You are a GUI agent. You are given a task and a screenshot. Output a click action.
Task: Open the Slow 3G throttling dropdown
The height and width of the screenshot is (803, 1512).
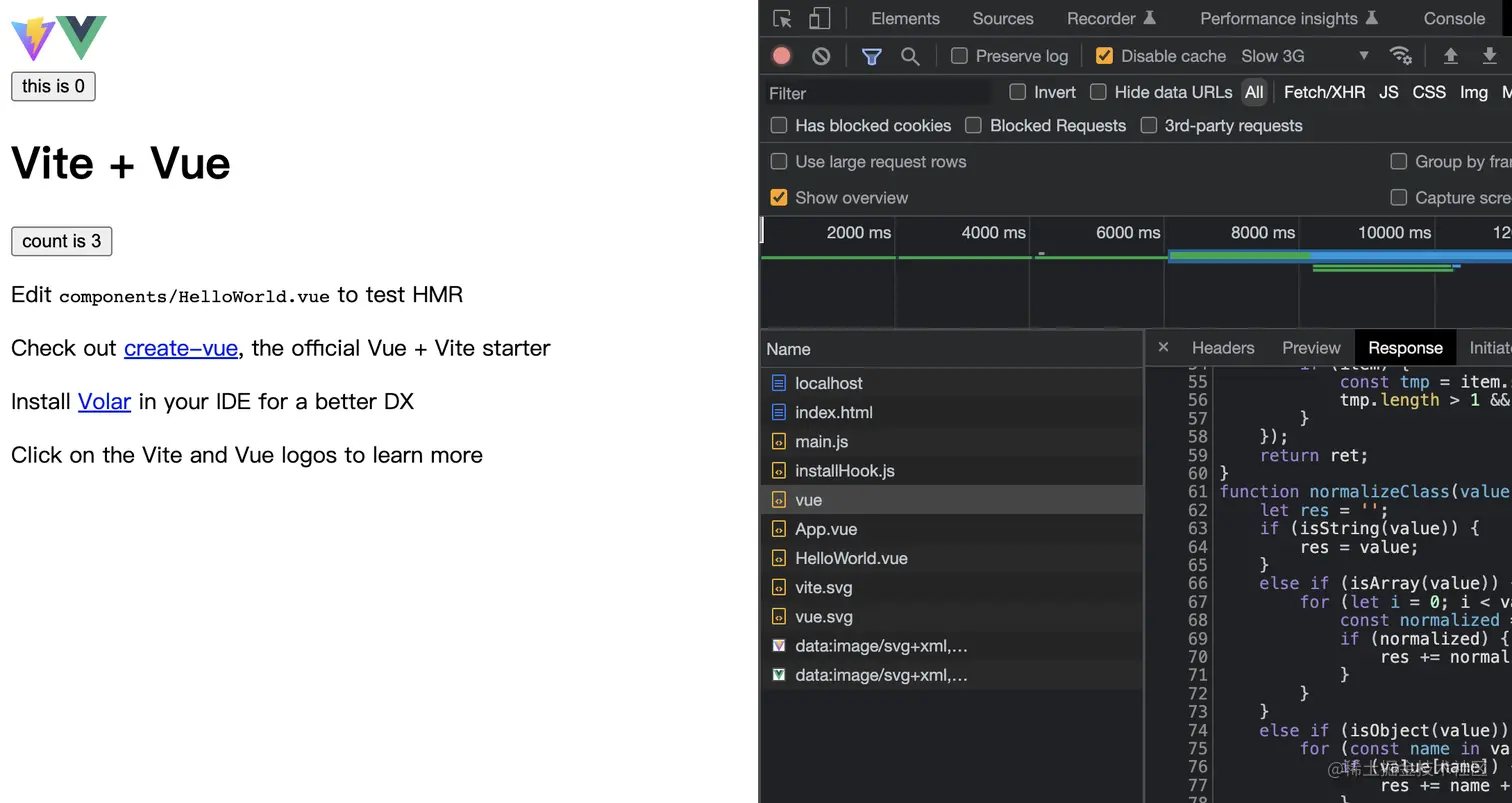(1305, 56)
